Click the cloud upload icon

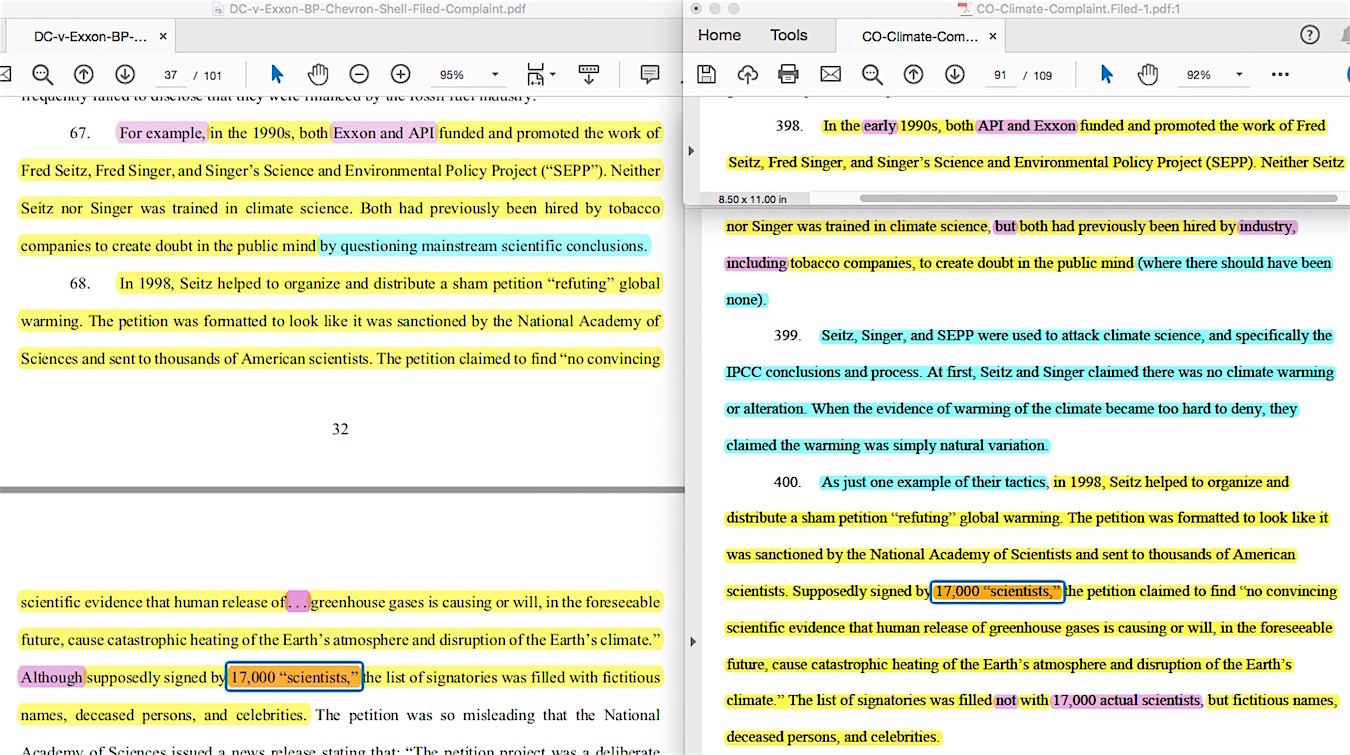coord(747,75)
